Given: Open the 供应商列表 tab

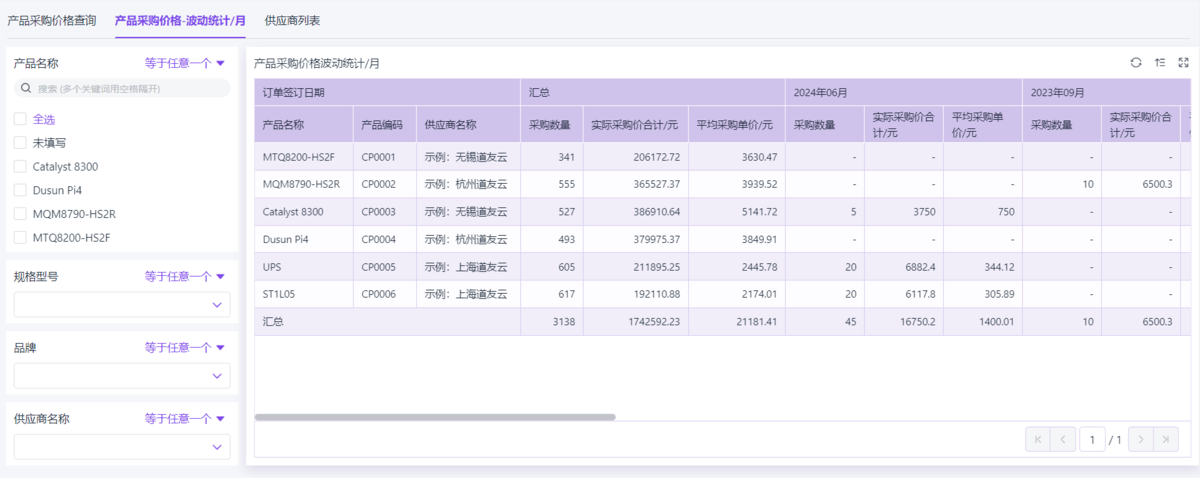Looking at the screenshot, I should point(292,20).
